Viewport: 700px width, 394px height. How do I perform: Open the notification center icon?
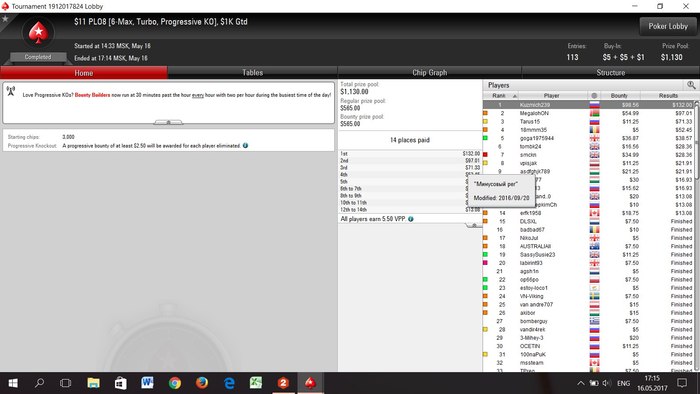(x=682, y=383)
